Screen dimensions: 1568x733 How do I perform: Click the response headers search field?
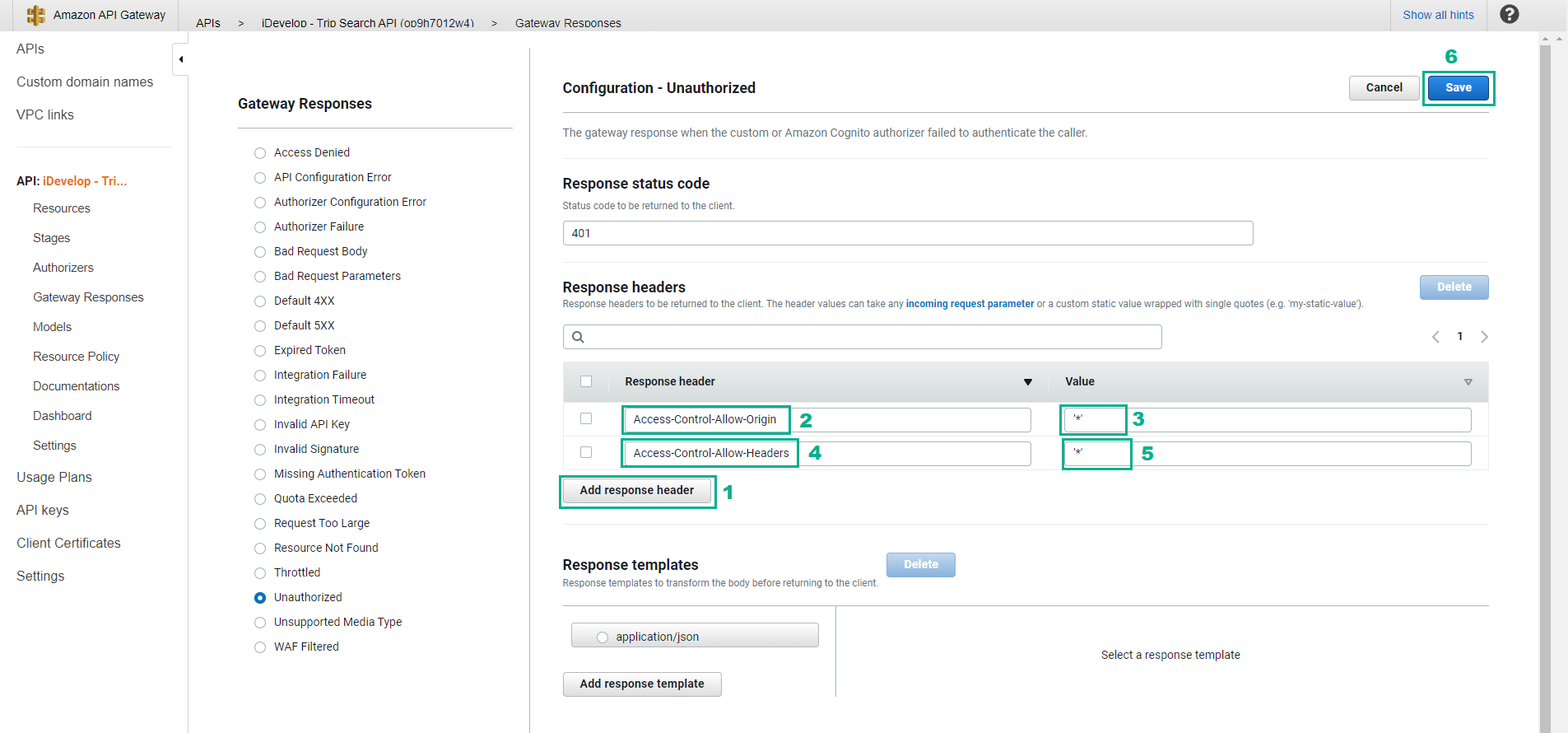point(863,337)
